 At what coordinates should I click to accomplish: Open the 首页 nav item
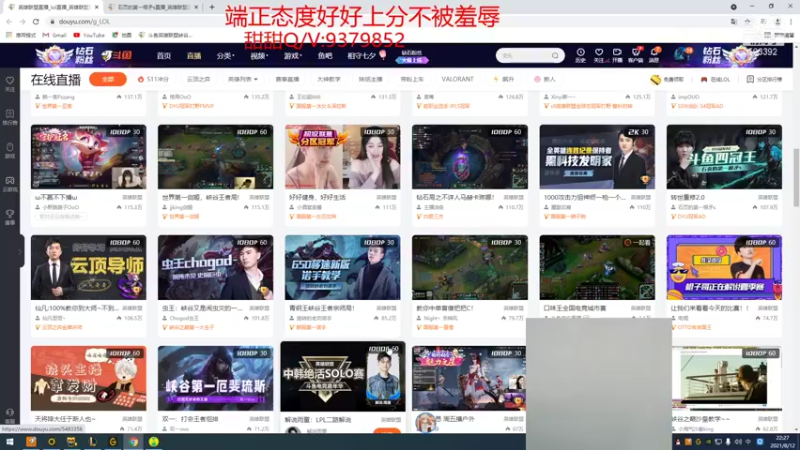click(164, 56)
